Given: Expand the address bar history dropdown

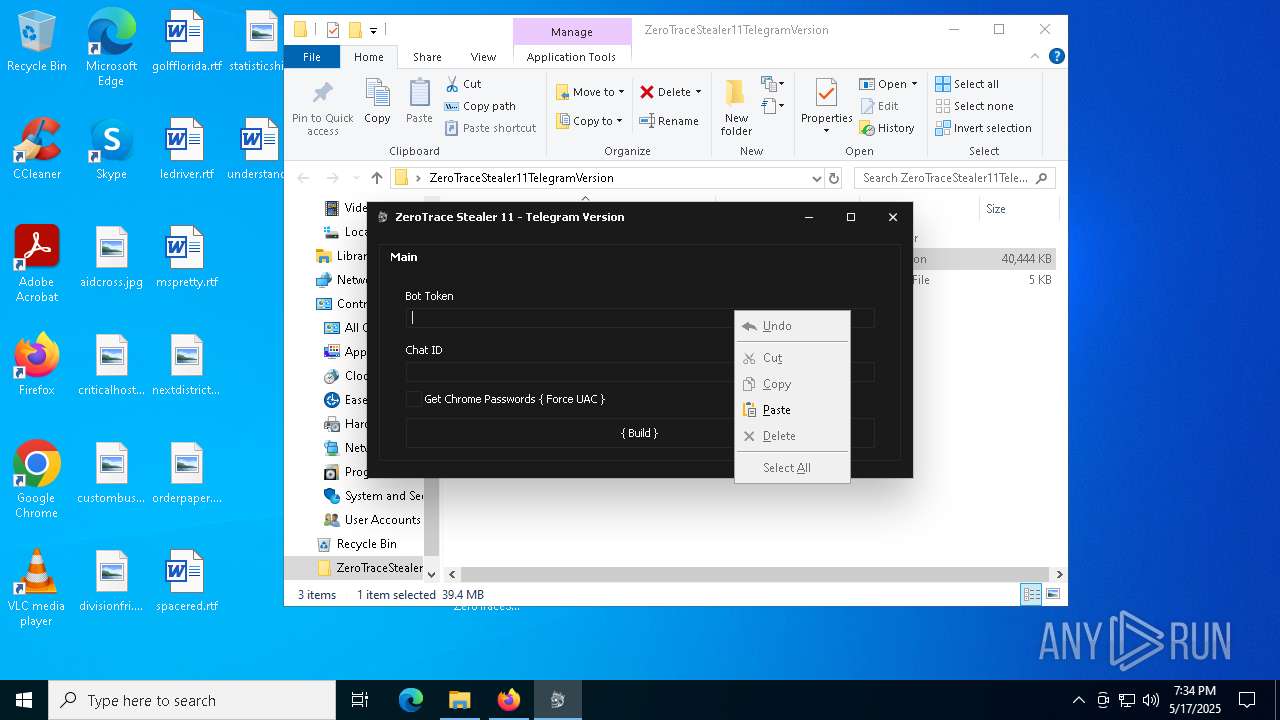Looking at the screenshot, I should pyautogui.click(x=816, y=178).
